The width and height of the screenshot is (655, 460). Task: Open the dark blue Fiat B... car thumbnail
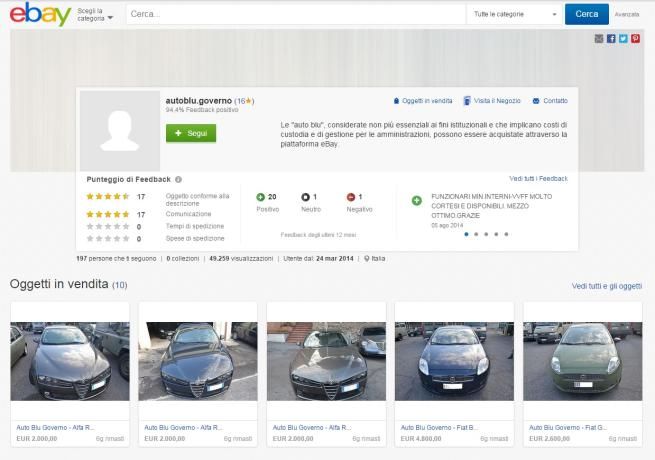pyautogui.click(x=454, y=361)
